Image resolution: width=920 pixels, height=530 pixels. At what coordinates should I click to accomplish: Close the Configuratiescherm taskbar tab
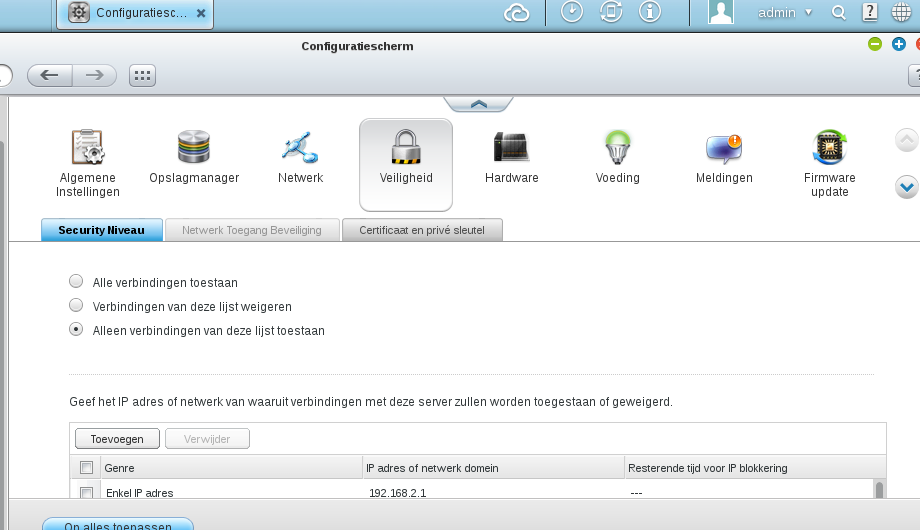click(201, 13)
